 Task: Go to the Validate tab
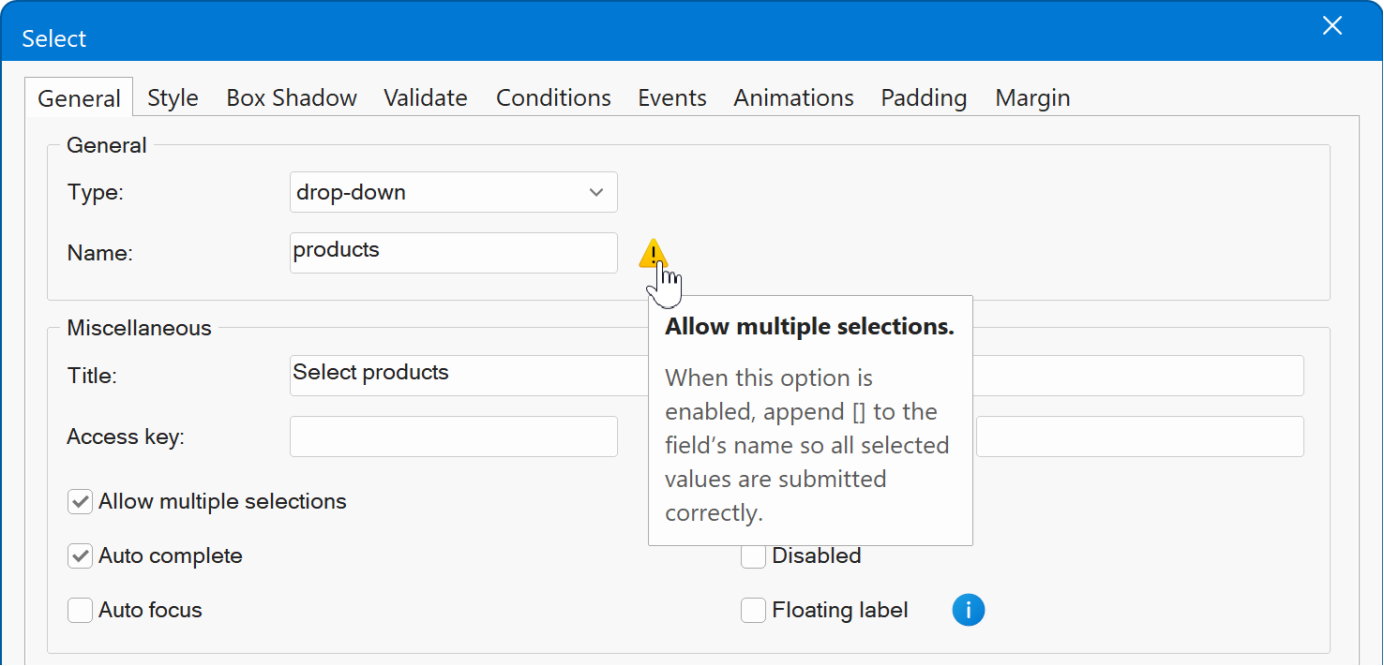pyautogui.click(x=425, y=98)
